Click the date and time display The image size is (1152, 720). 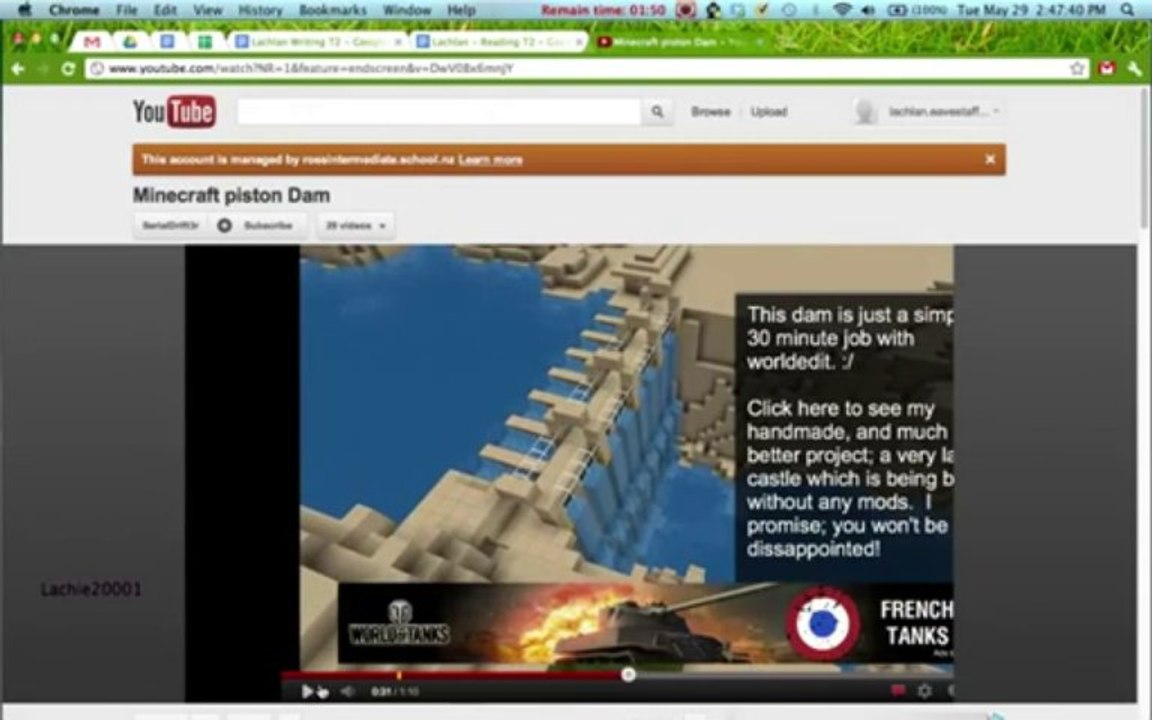(x=1032, y=10)
